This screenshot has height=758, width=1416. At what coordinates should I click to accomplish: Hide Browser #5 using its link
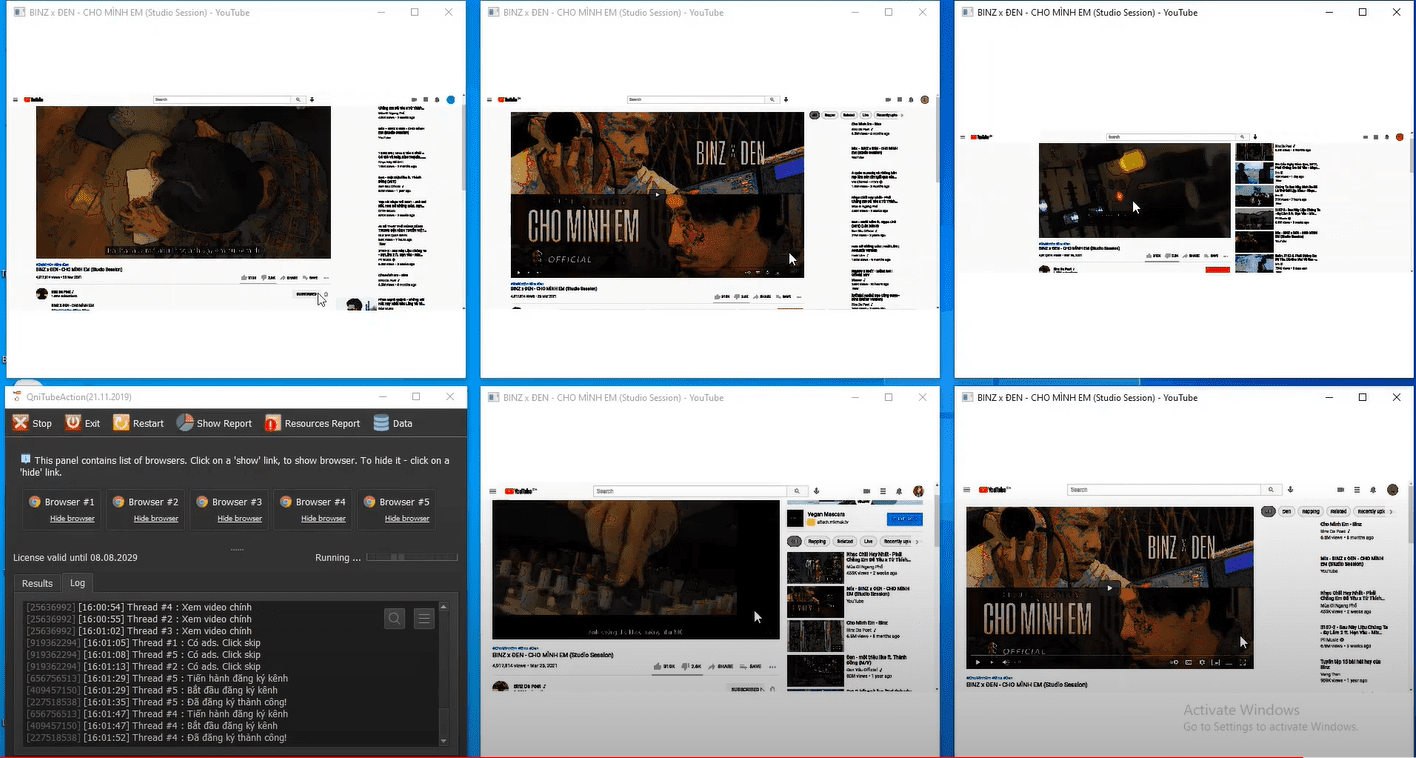[x=407, y=519]
